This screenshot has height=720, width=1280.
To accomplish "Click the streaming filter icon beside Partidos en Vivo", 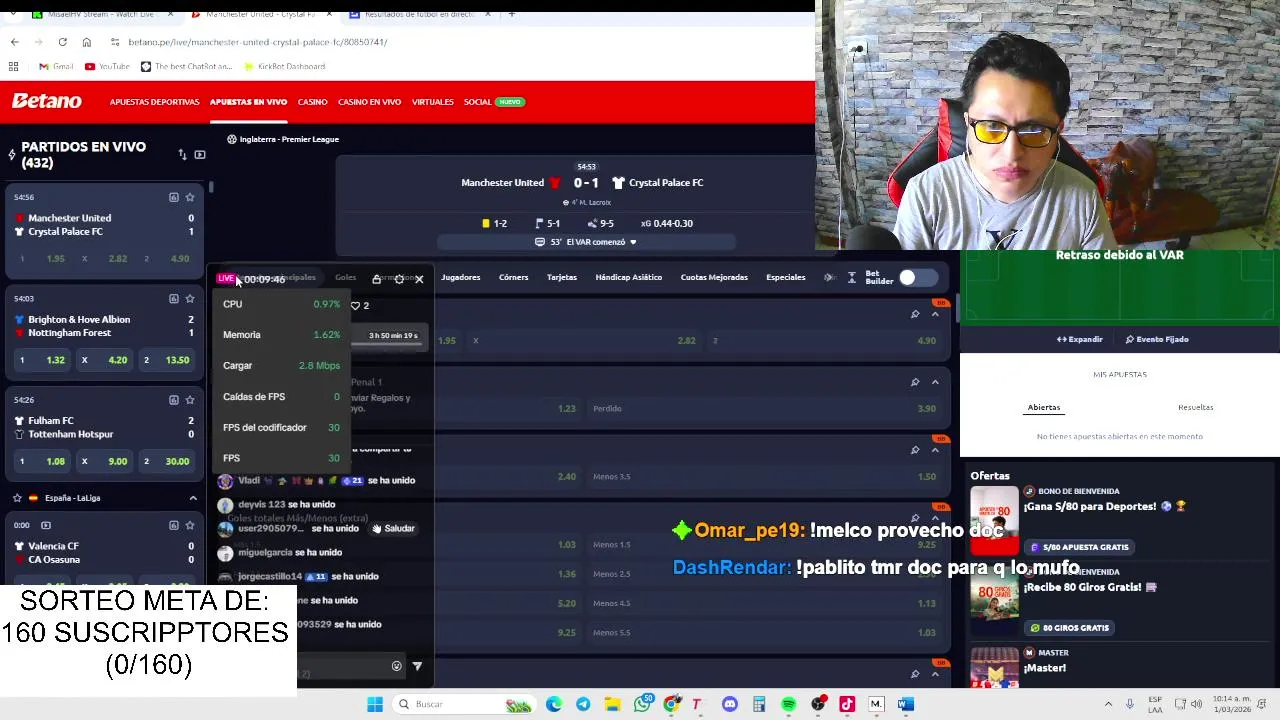I will tap(200, 154).
